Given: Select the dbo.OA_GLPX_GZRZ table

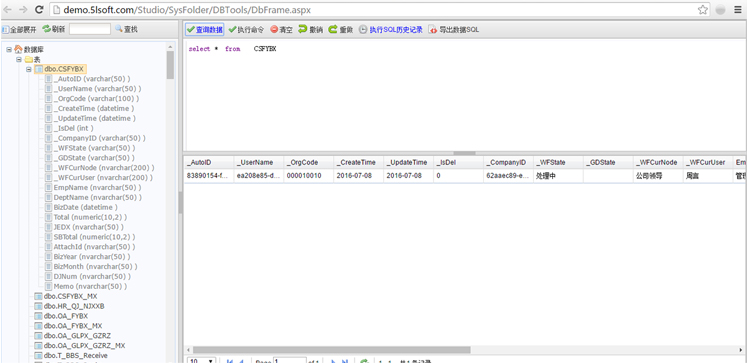Looking at the screenshot, I should (x=77, y=336).
